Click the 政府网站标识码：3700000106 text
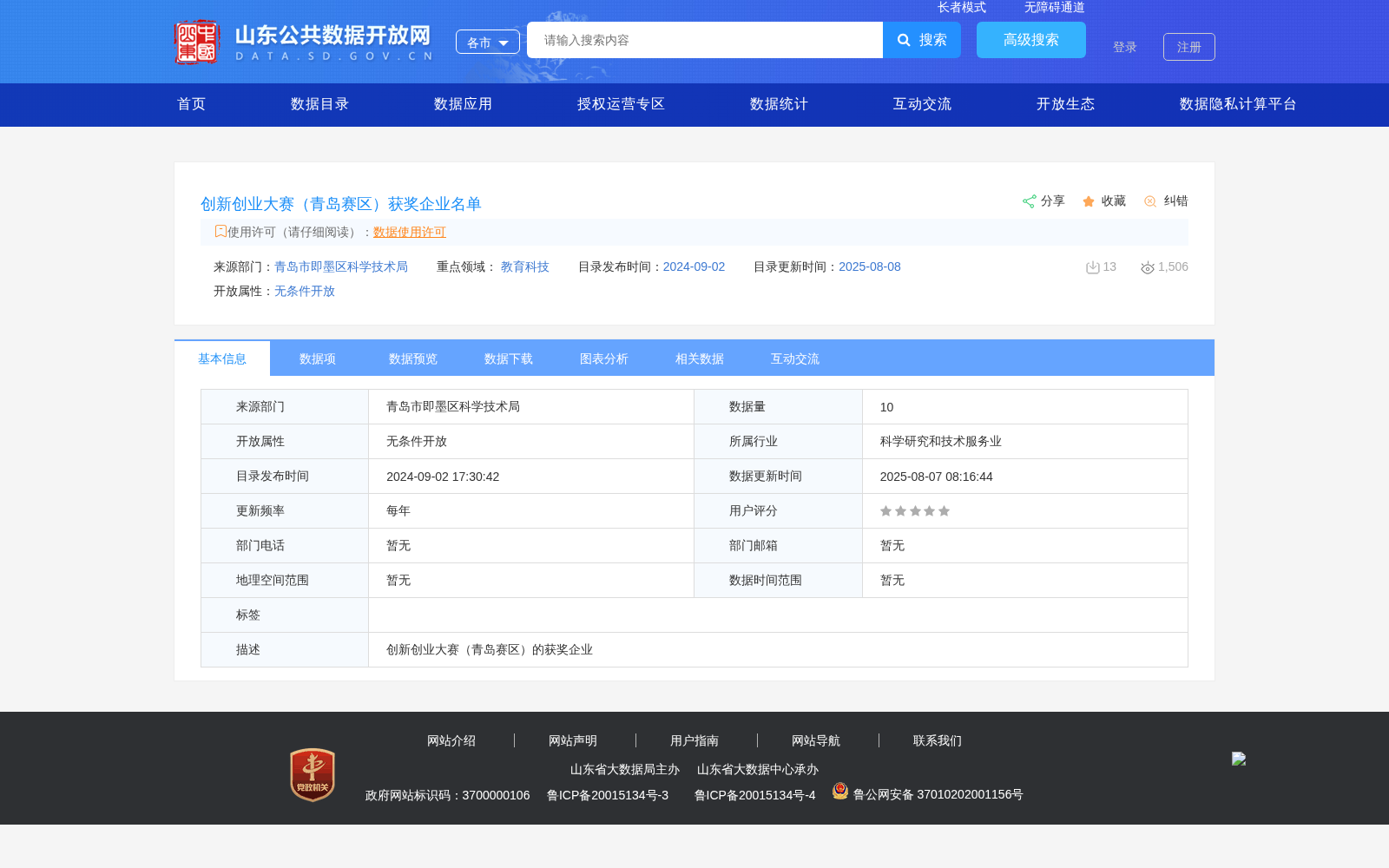Viewport: 1389px width, 868px height. (x=447, y=795)
